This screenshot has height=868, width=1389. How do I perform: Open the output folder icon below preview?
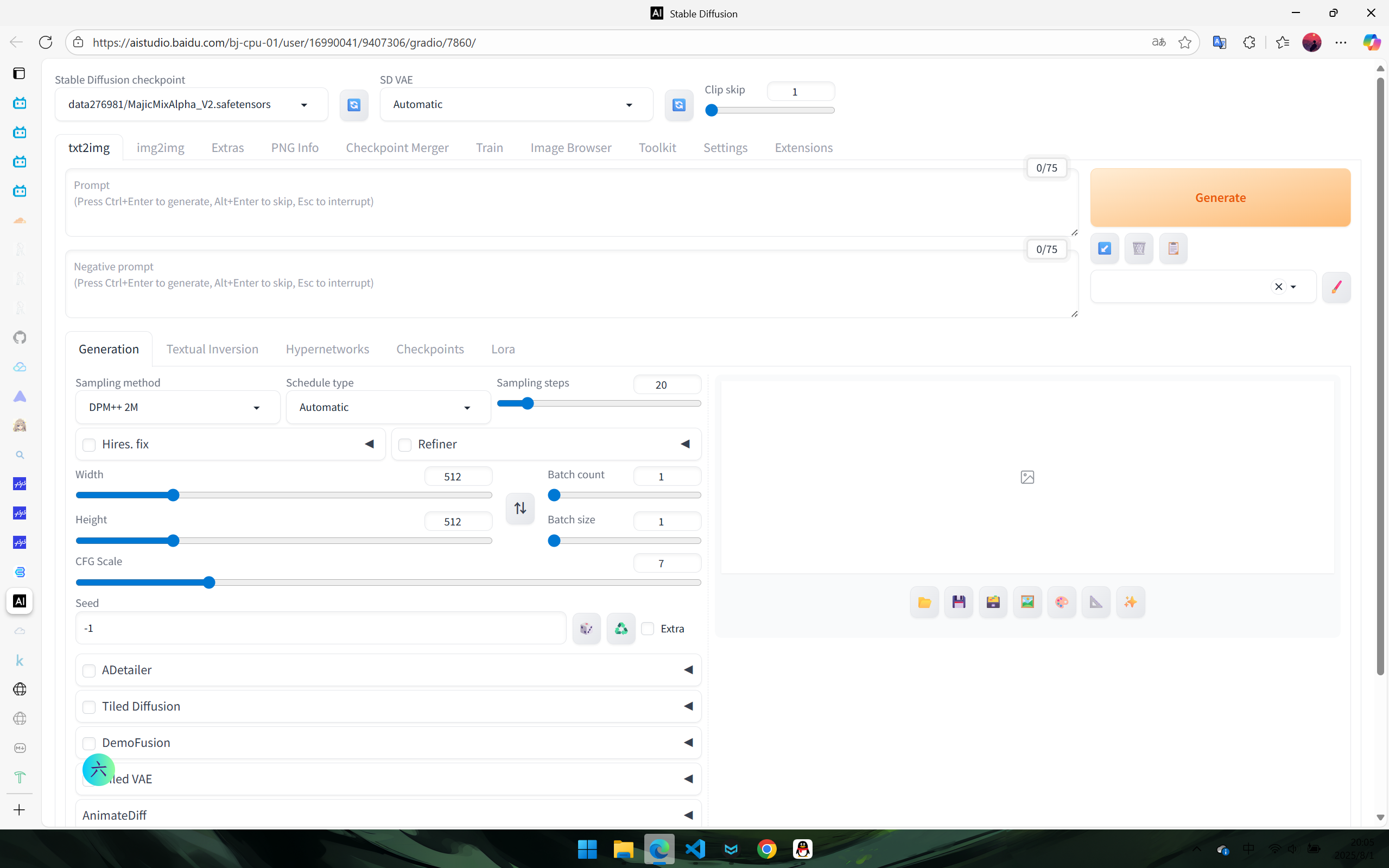[x=924, y=601]
